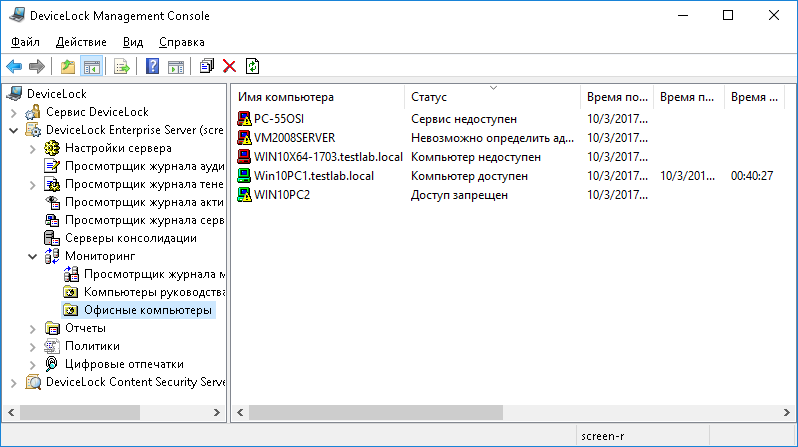Click the green Refresh toolbar icon

click(252, 67)
